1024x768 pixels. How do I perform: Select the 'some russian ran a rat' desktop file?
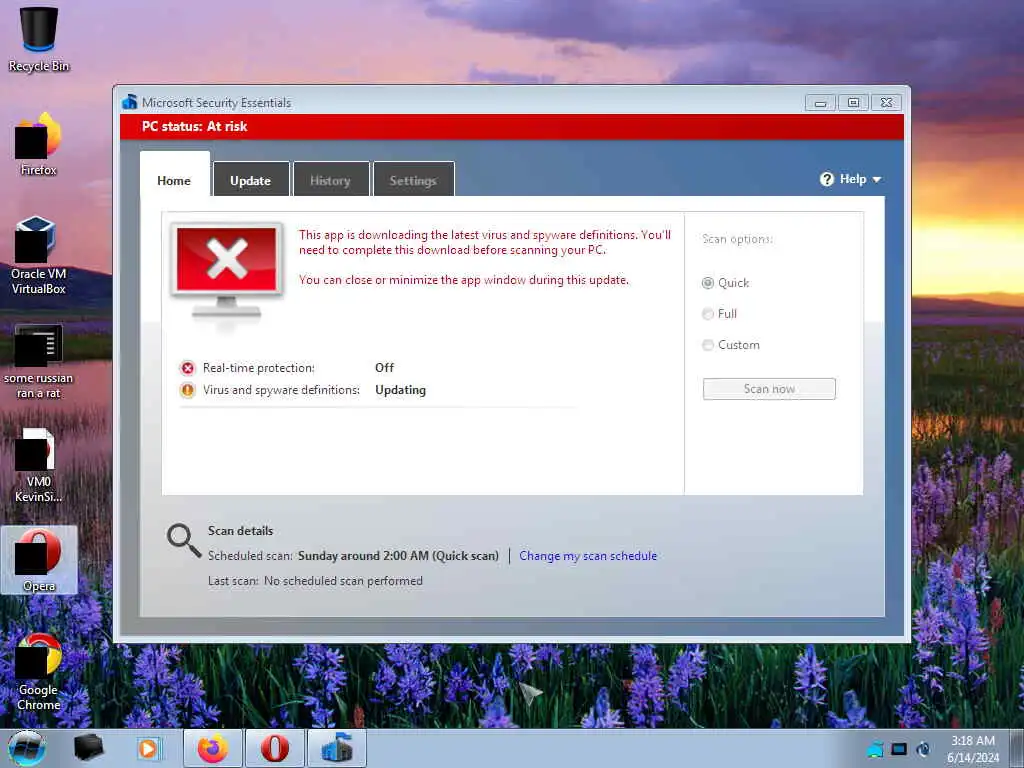pos(39,361)
